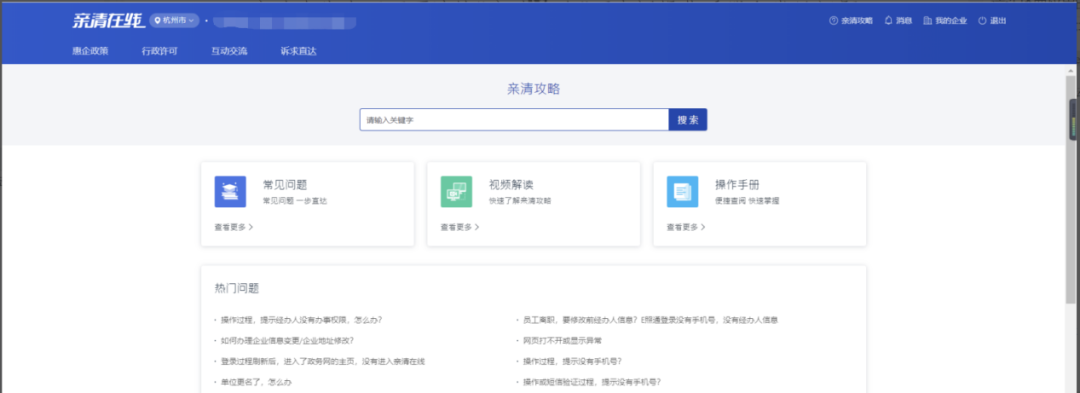Click the 亲清攻略 help icon in header
The width and height of the screenshot is (1080, 393).
coord(833,21)
